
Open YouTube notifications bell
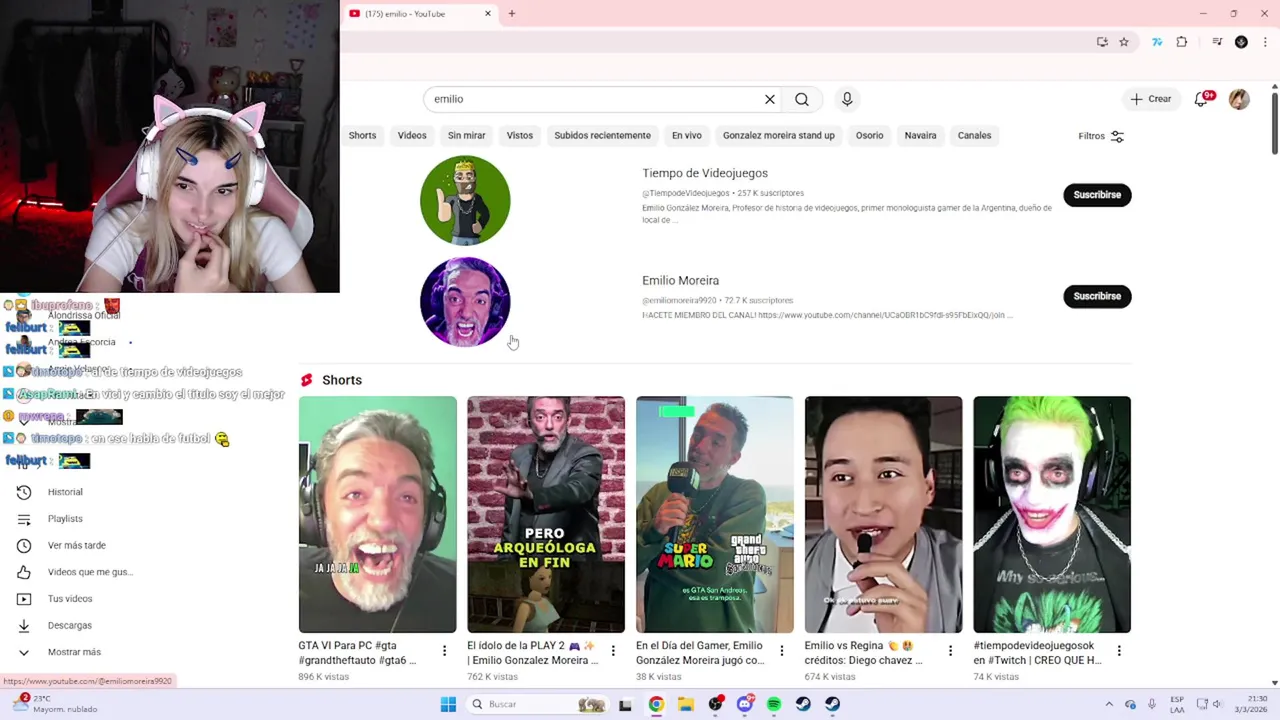point(1202,99)
